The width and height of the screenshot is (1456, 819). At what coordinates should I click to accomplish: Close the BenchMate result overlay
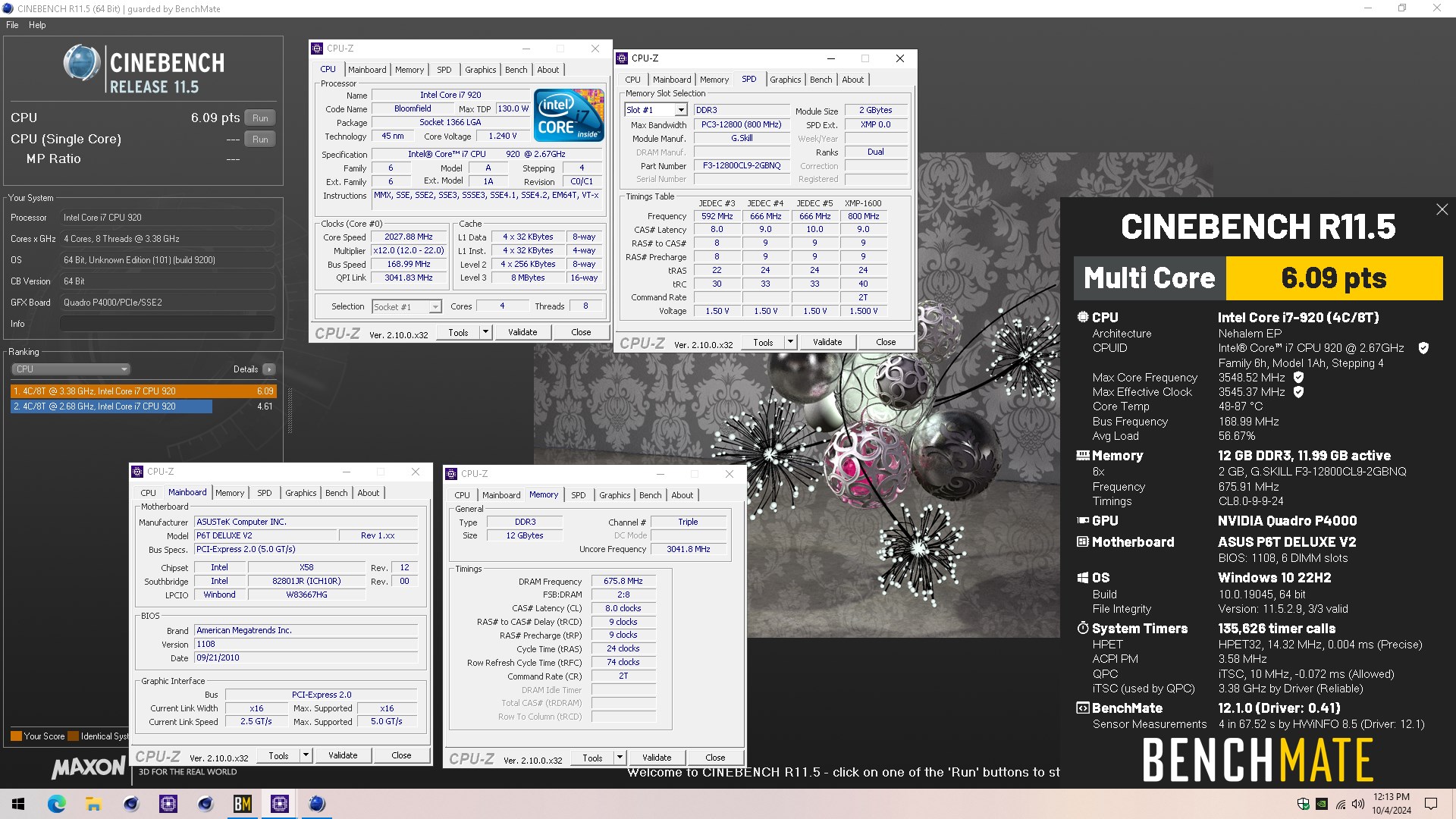point(1442,209)
